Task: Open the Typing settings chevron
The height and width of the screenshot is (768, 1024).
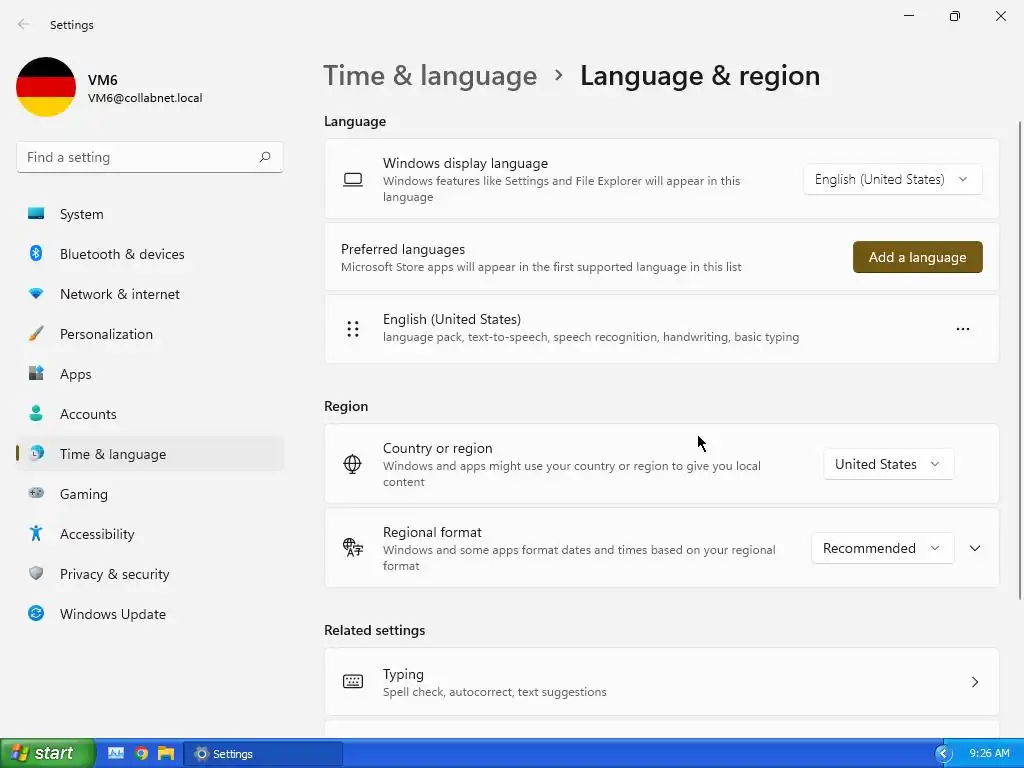Action: point(975,682)
